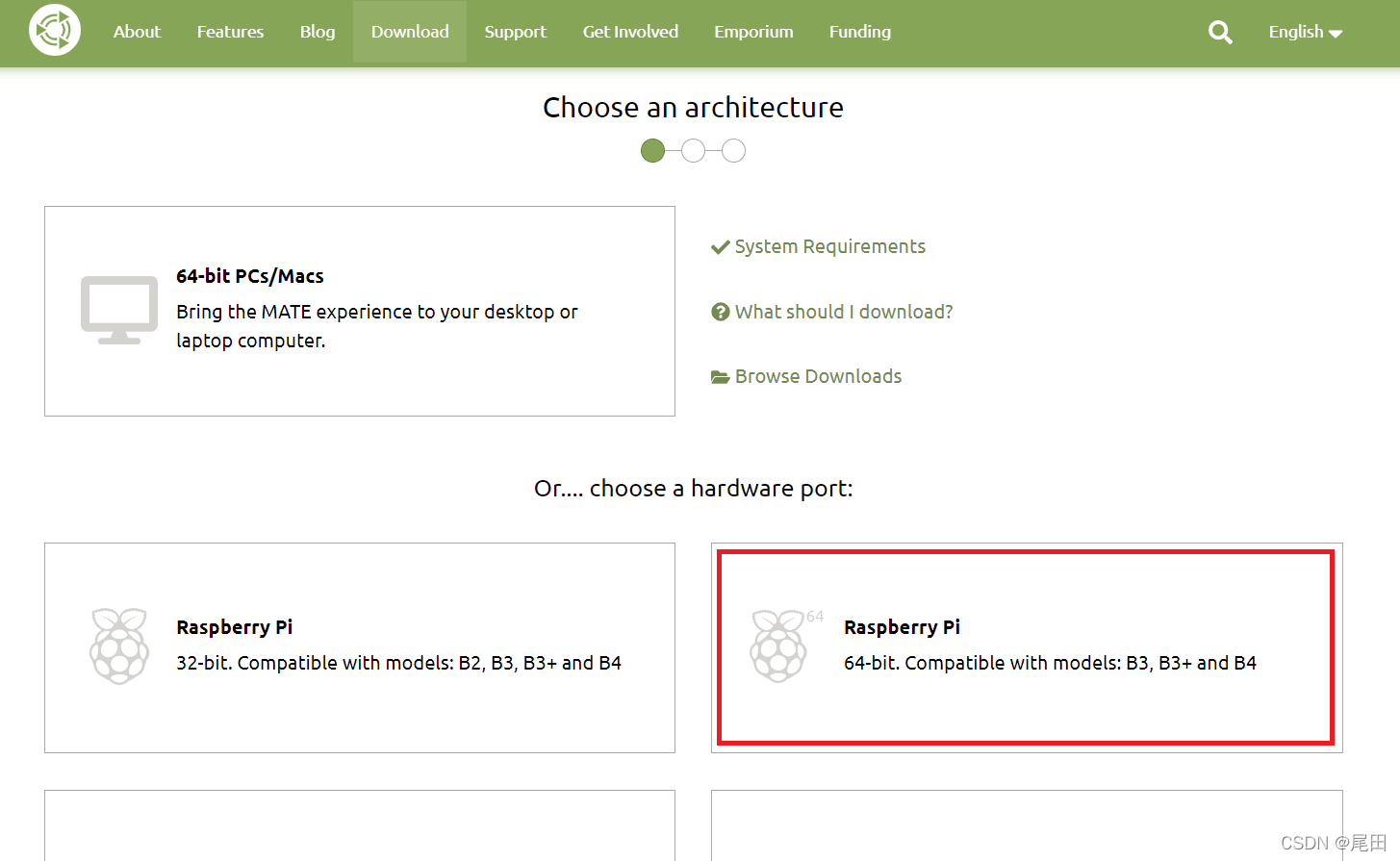The width and height of the screenshot is (1400, 861).
Task: Visit the Emporium page
Action: click(753, 32)
